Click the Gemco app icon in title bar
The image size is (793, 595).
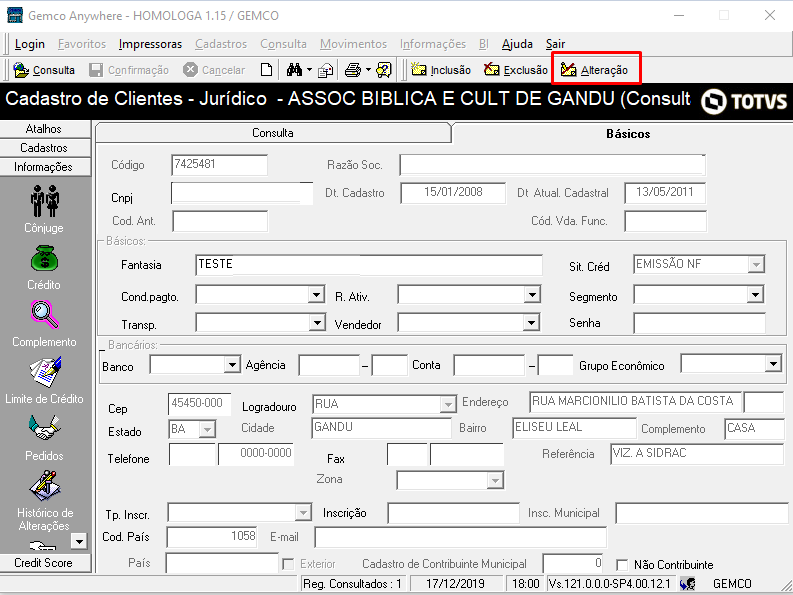click(14, 15)
